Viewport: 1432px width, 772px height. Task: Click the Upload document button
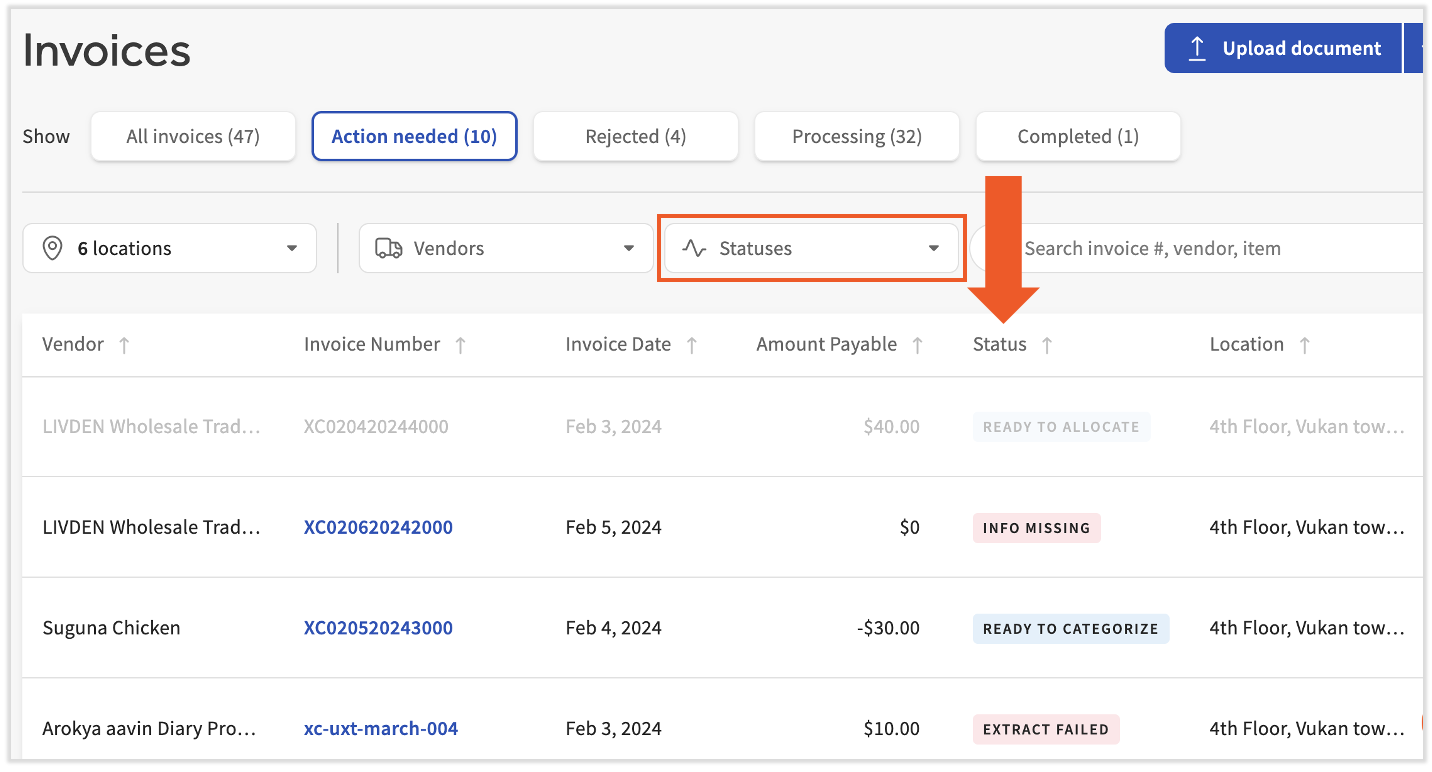[x=1282, y=47]
